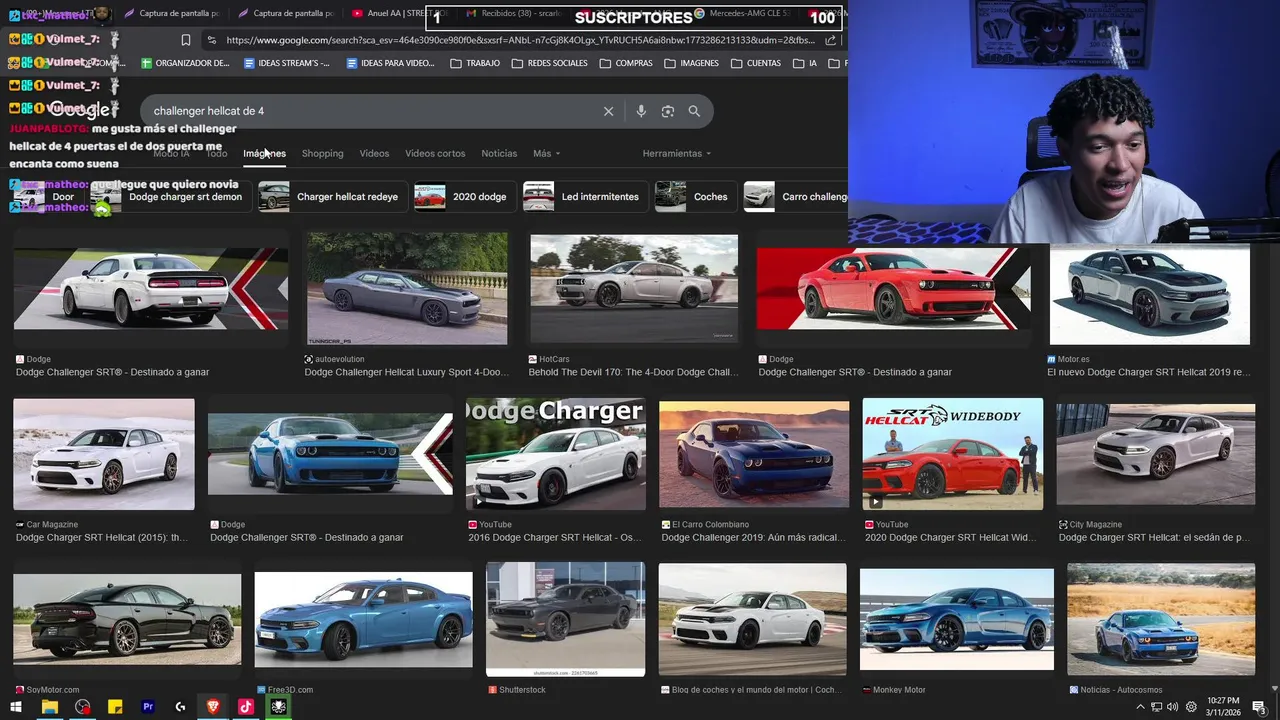Open the TRABAJO bookmarks folder

[x=475, y=63]
